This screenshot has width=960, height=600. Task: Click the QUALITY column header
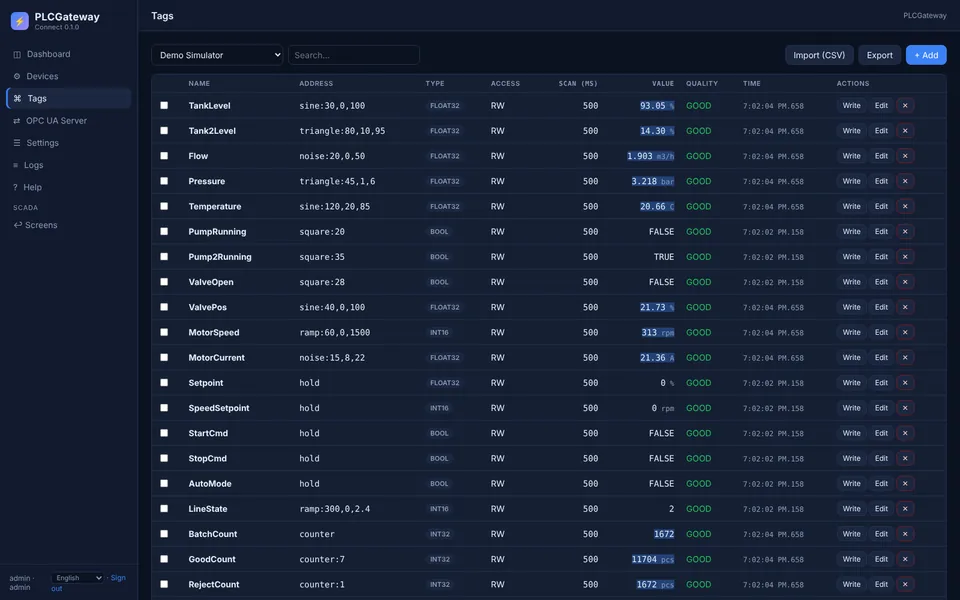(702, 83)
